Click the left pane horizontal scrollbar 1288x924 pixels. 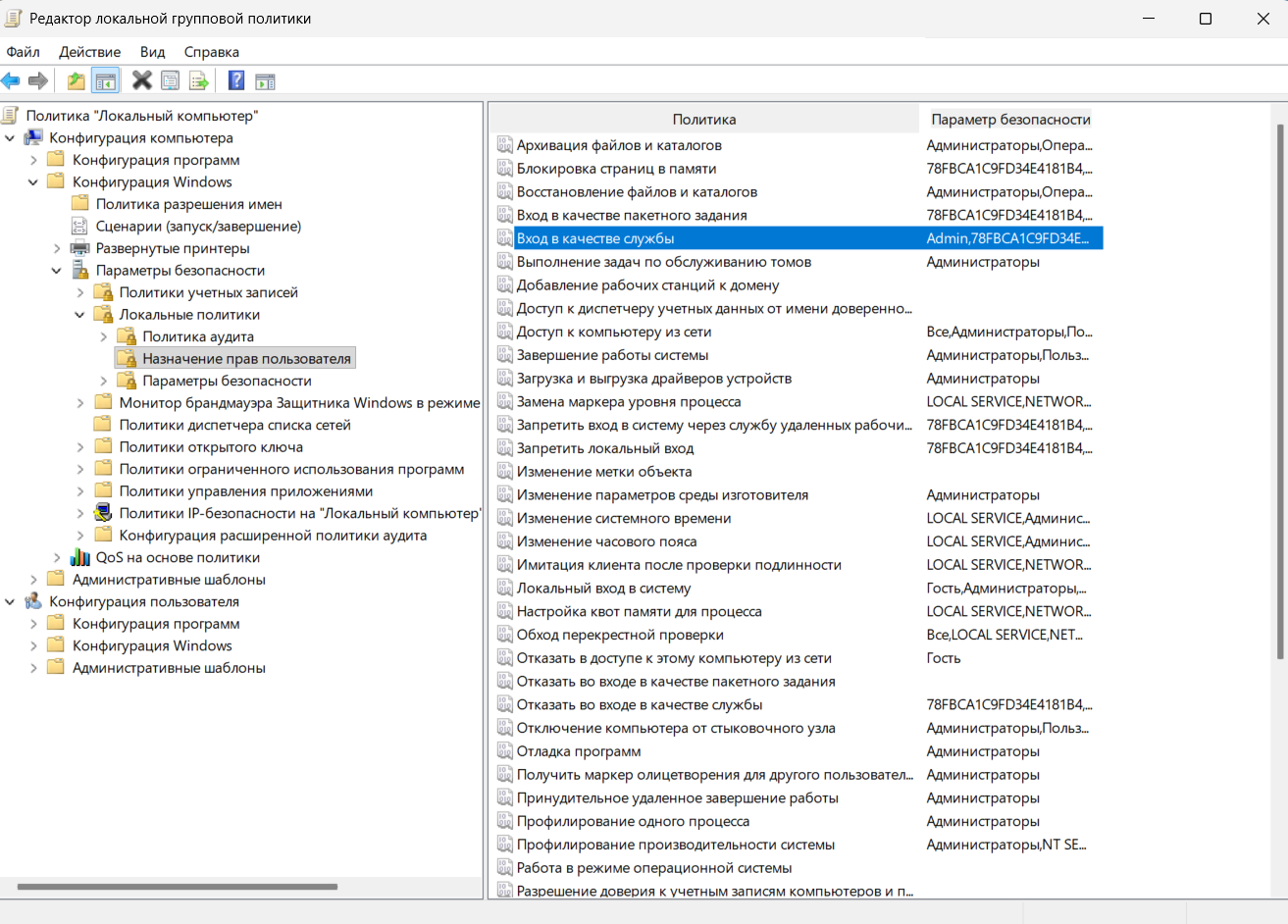(178, 887)
